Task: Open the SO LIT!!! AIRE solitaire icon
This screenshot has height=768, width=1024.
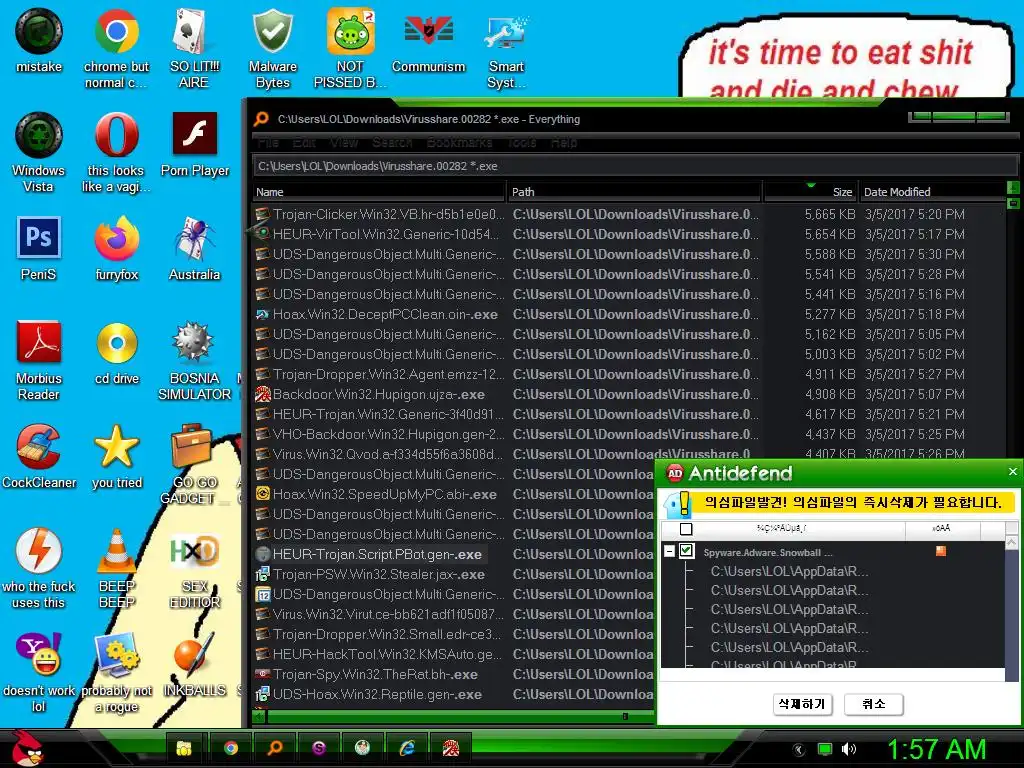Action: pos(194,48)
